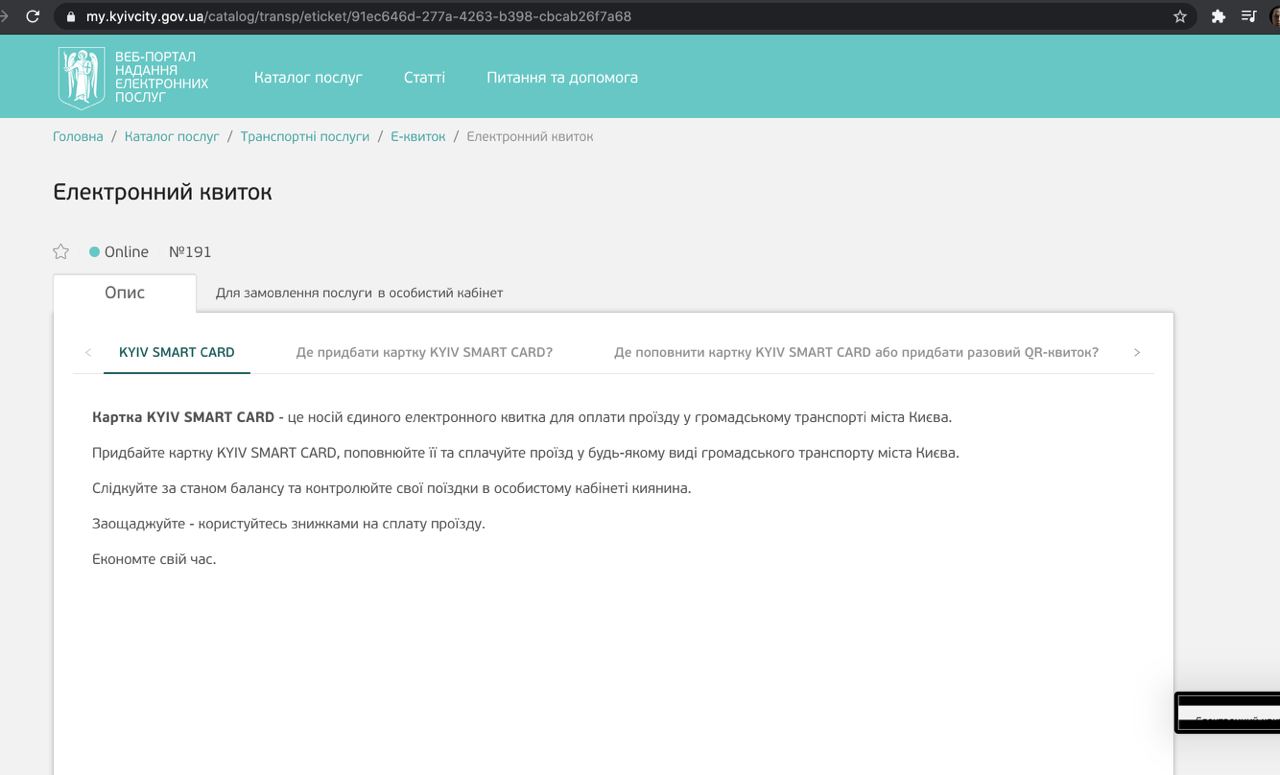Image resolution: width=1280 pixels, height=775 pixels.
Task: Click the Online status label
Action: (126, 252)
